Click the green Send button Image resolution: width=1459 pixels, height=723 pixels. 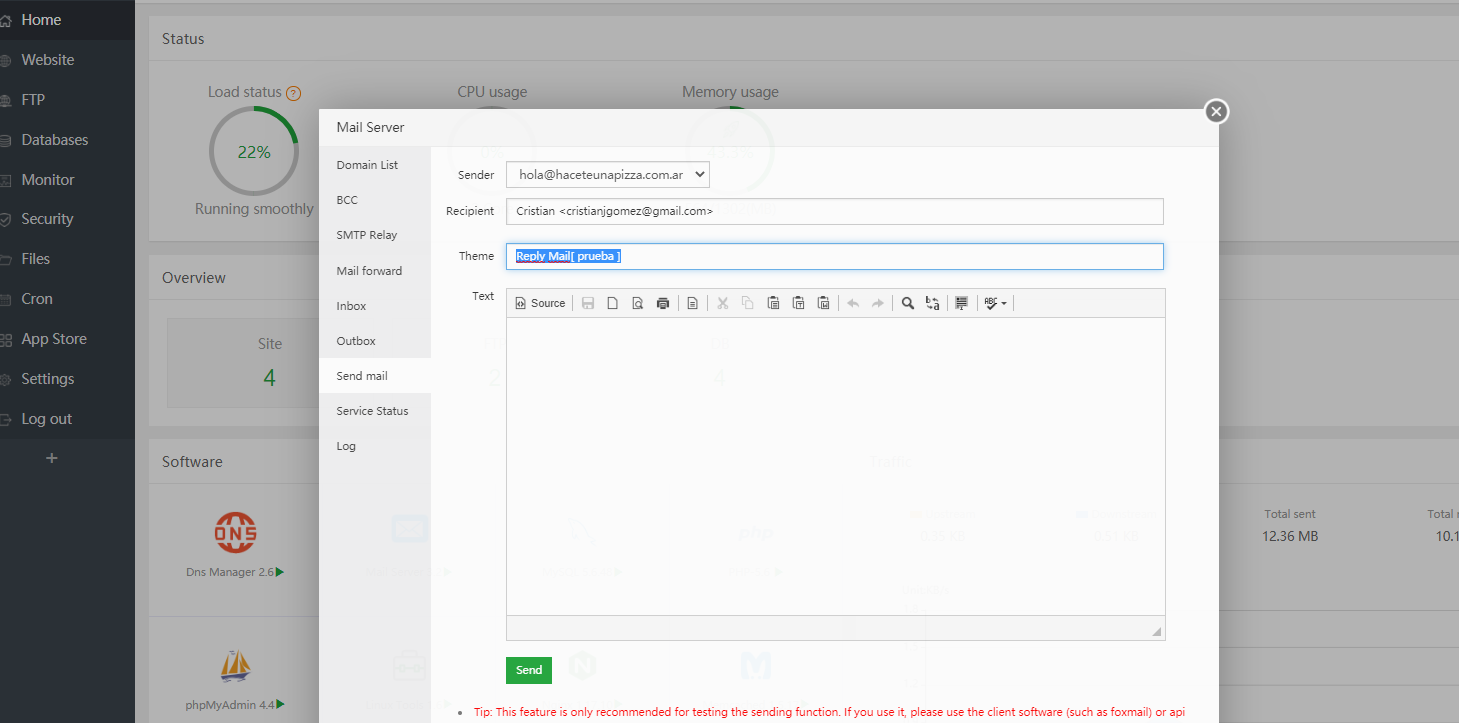pyautogui.click(x=529, y=670)
